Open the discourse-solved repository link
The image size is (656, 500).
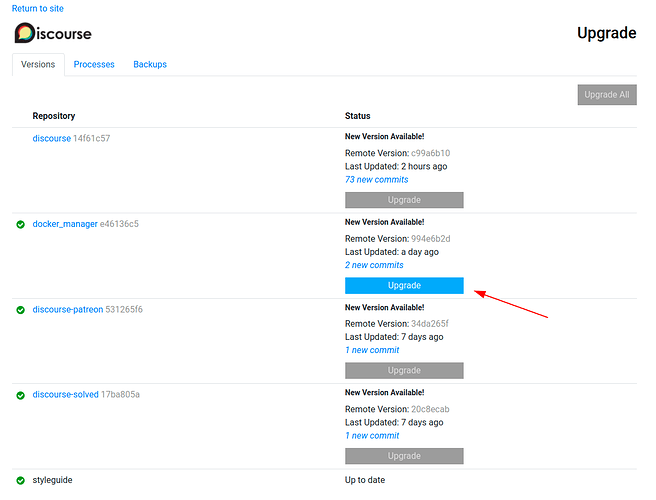click(65, 395)
